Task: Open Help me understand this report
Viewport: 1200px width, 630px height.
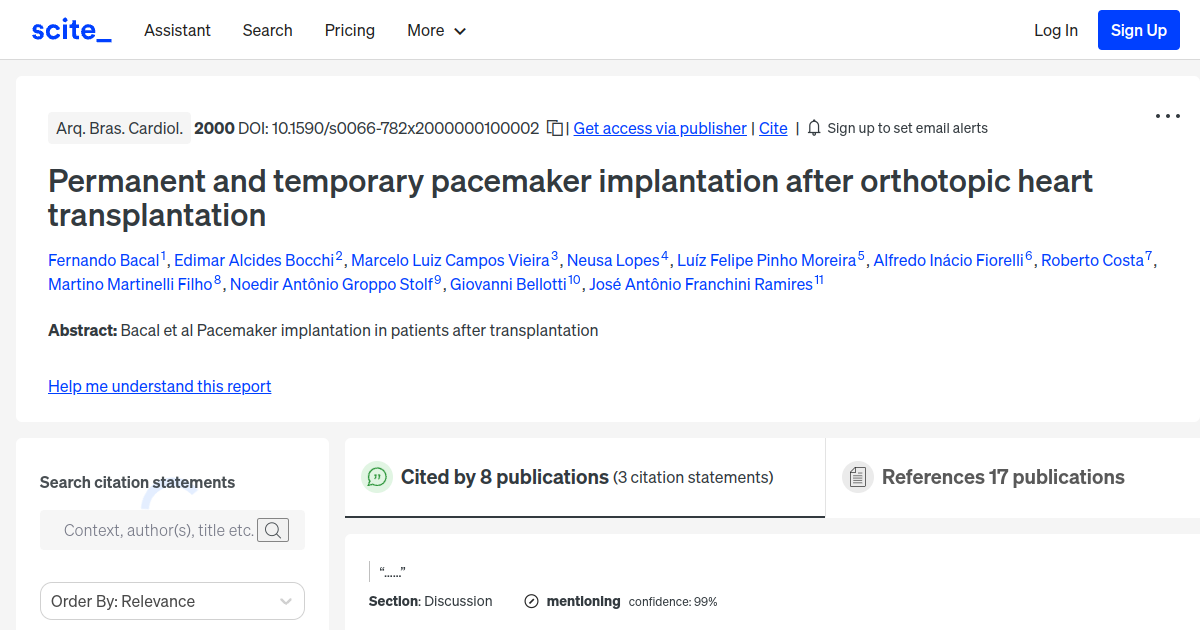Action: coord(159,386)
